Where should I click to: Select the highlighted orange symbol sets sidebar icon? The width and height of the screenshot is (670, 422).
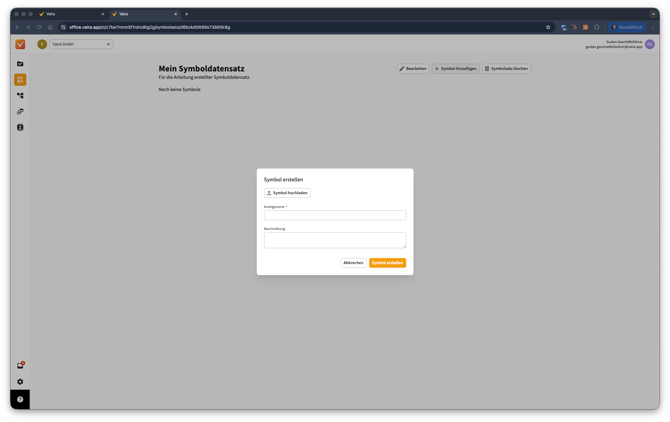click(20, 79)
